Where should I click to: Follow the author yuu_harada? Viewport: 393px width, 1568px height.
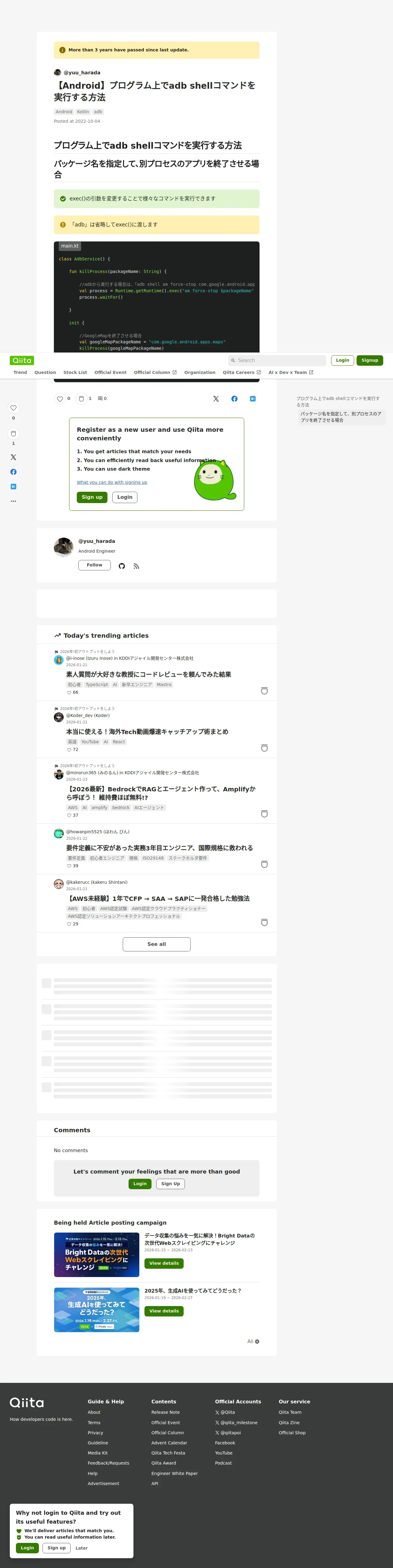94,566
